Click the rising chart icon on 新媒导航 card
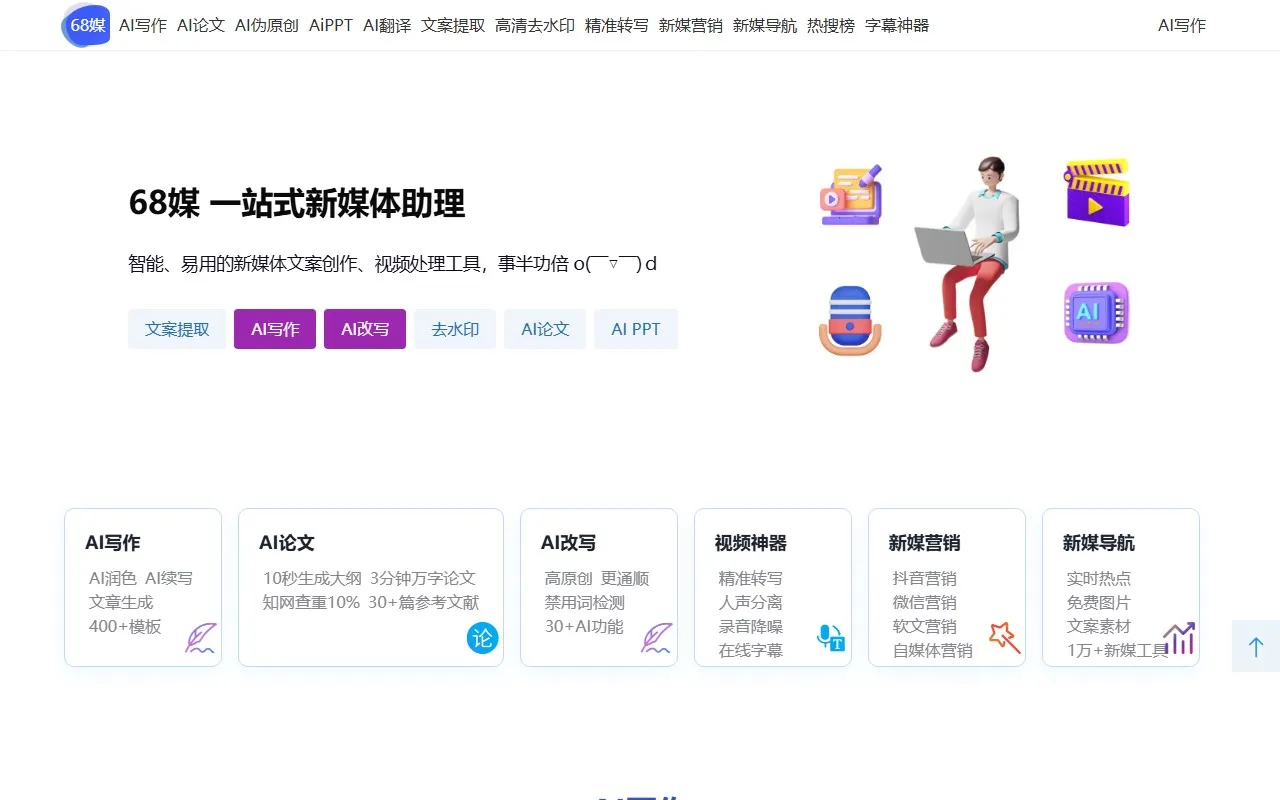 click(1178, 638)
